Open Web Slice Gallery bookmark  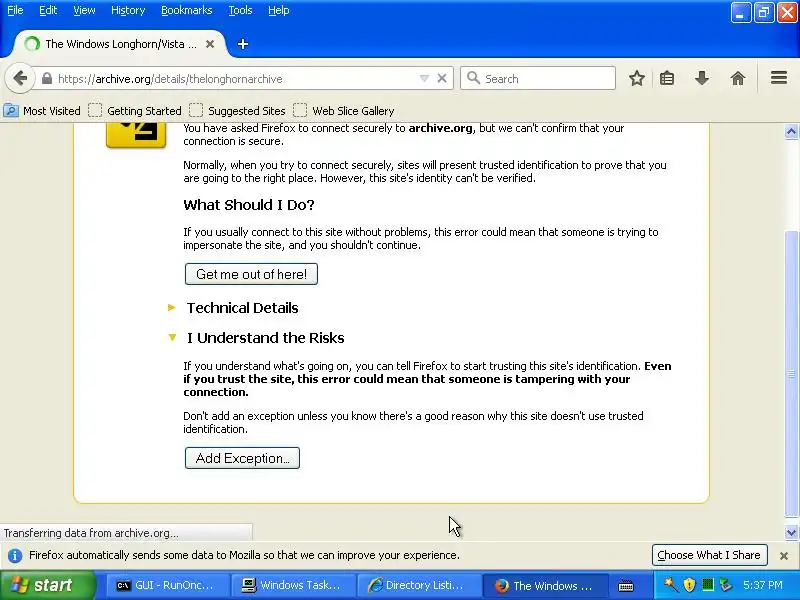tap(344, 111)
